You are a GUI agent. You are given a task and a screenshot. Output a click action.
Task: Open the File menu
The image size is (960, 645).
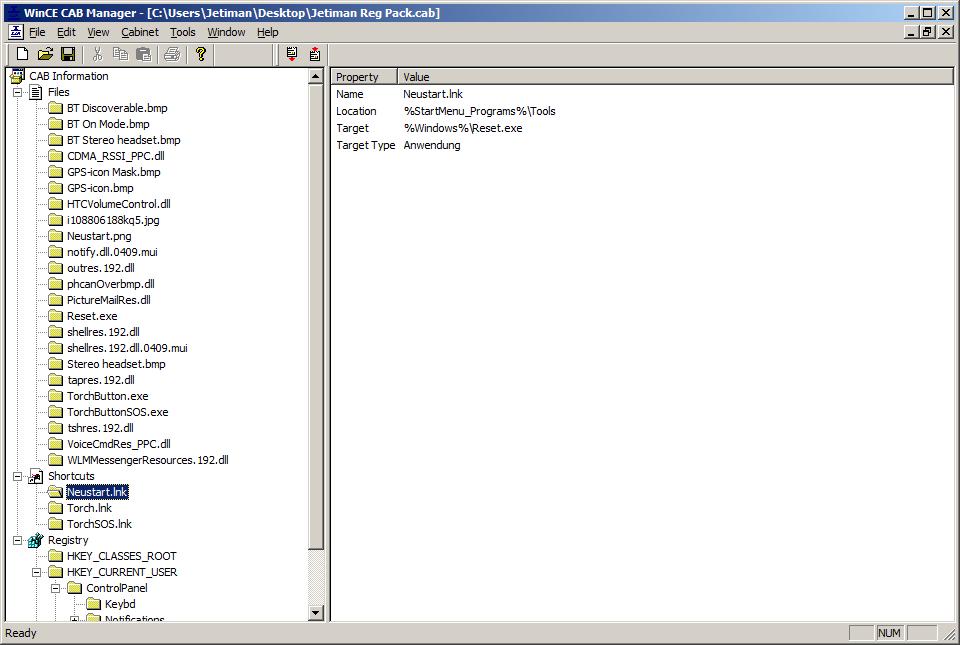(x=37, y=32)
